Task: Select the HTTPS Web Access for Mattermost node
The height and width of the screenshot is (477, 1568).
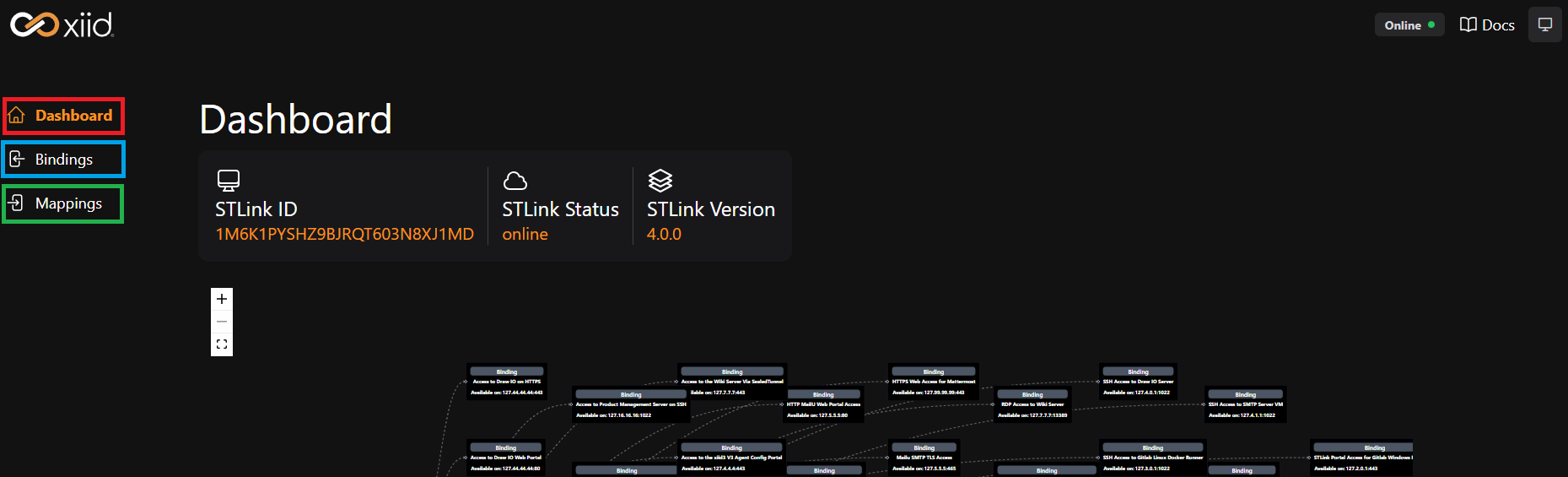Action: click(933, 382)
